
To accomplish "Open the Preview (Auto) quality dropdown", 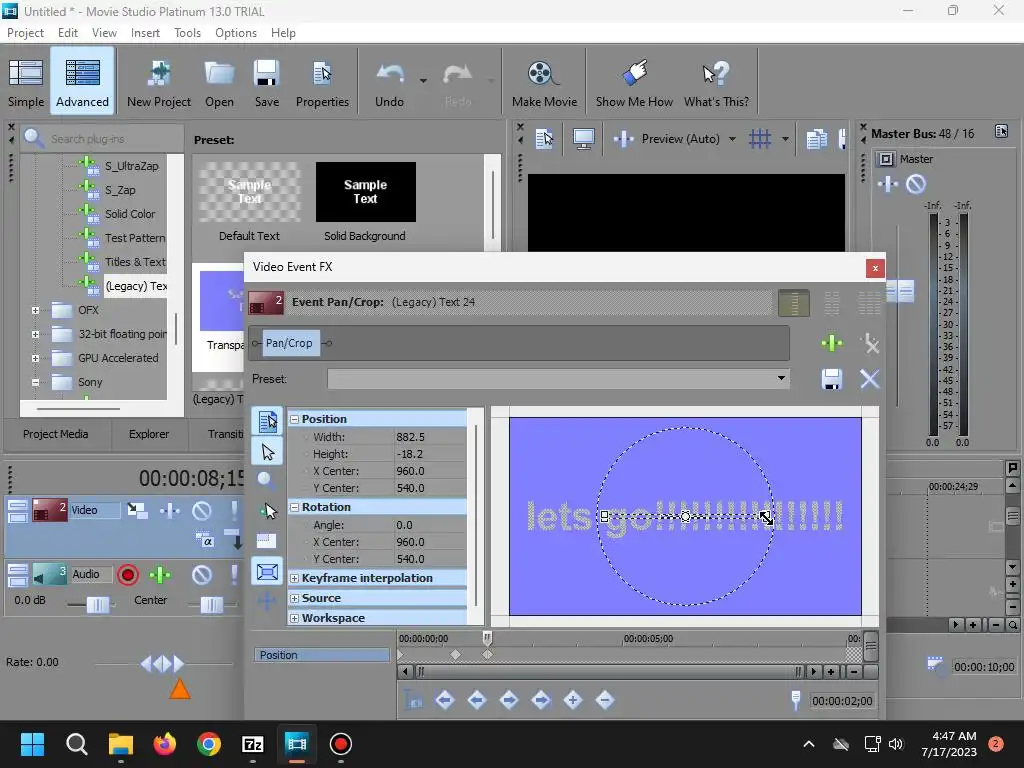I will (732, 138).
